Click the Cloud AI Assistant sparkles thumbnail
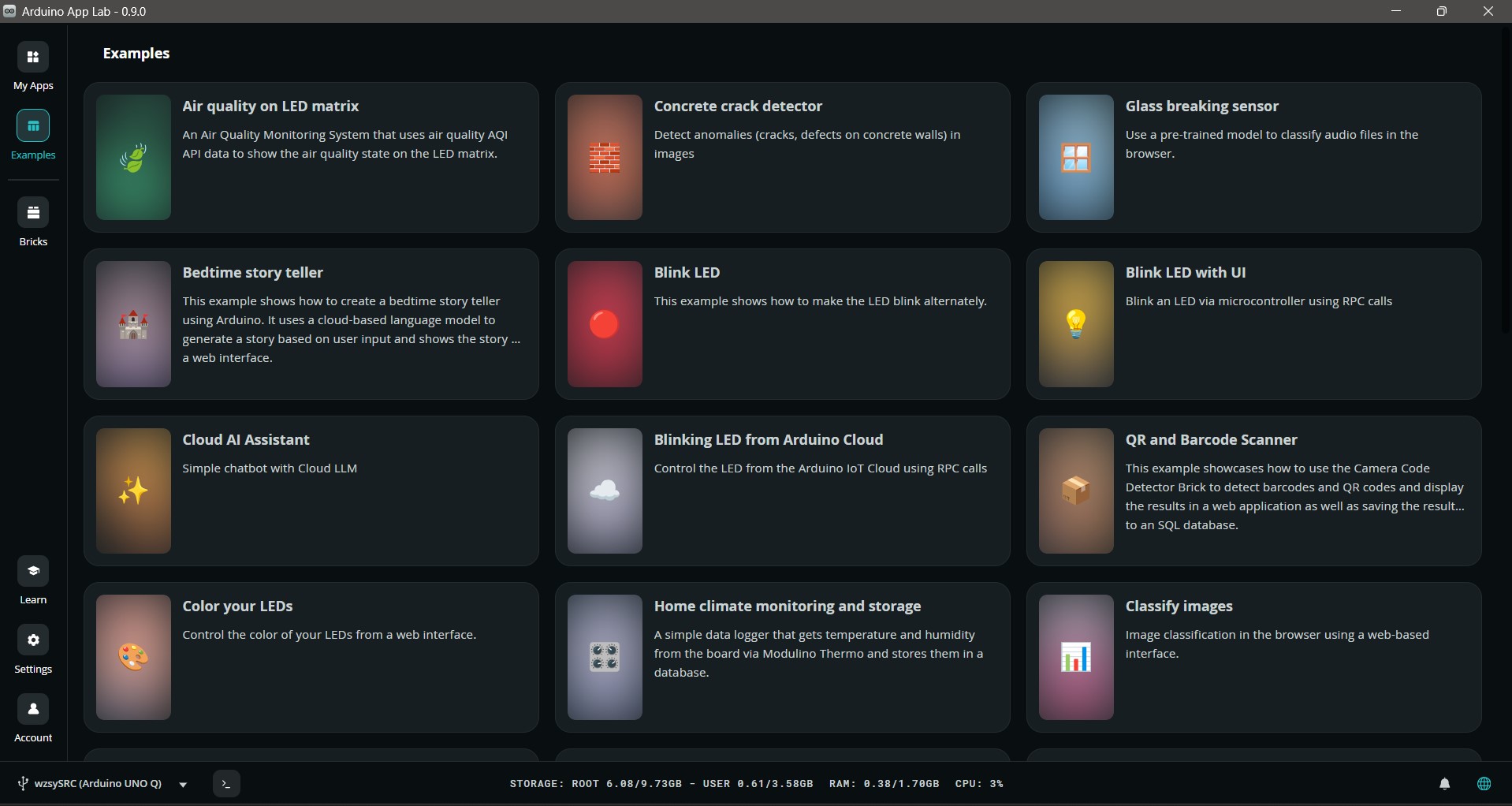The width and height of the screenshot is (1512, 806). (133, 491)
